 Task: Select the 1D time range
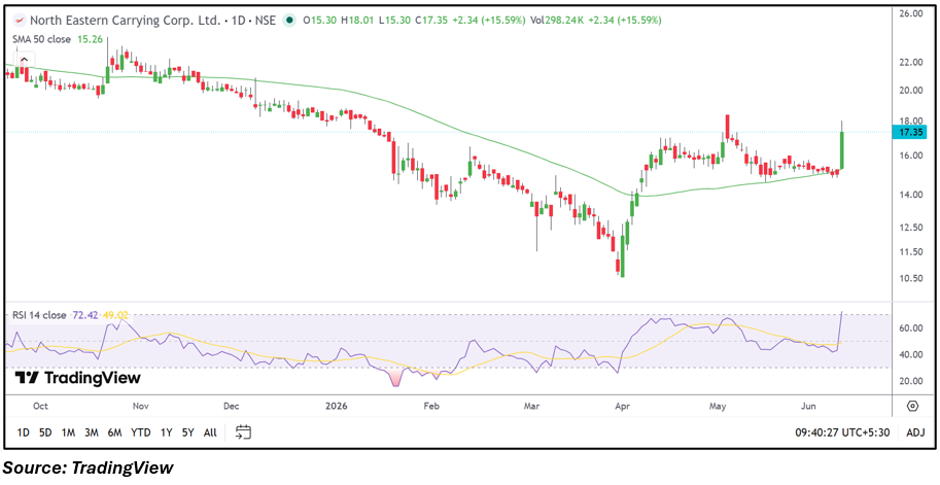tap(23, 432)
